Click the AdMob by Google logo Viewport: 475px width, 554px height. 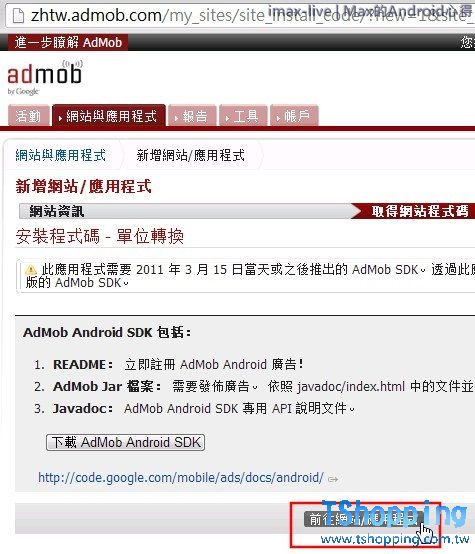click(45, 78)
